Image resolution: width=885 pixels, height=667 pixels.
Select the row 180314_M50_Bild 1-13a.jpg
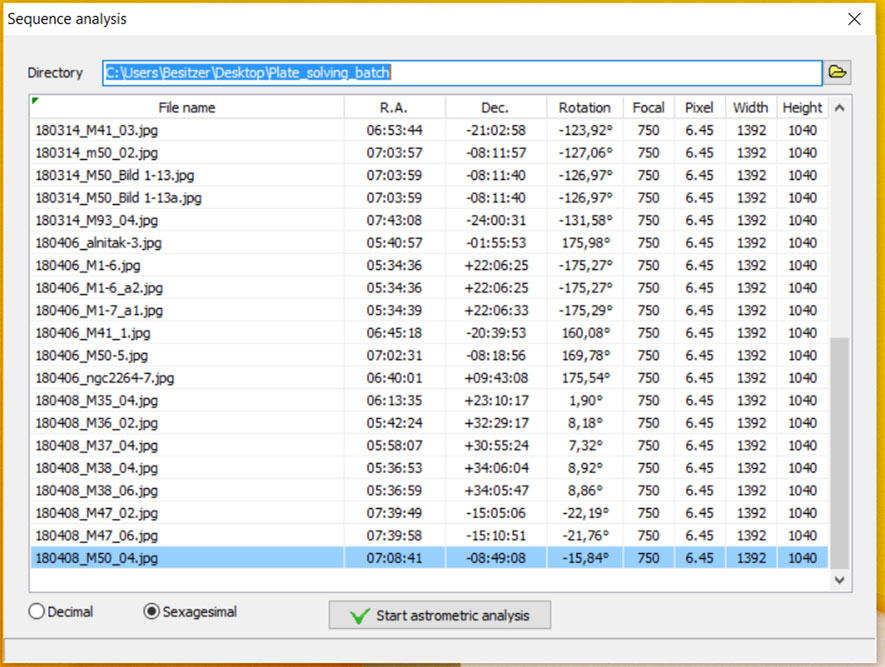tap(429, 198)
